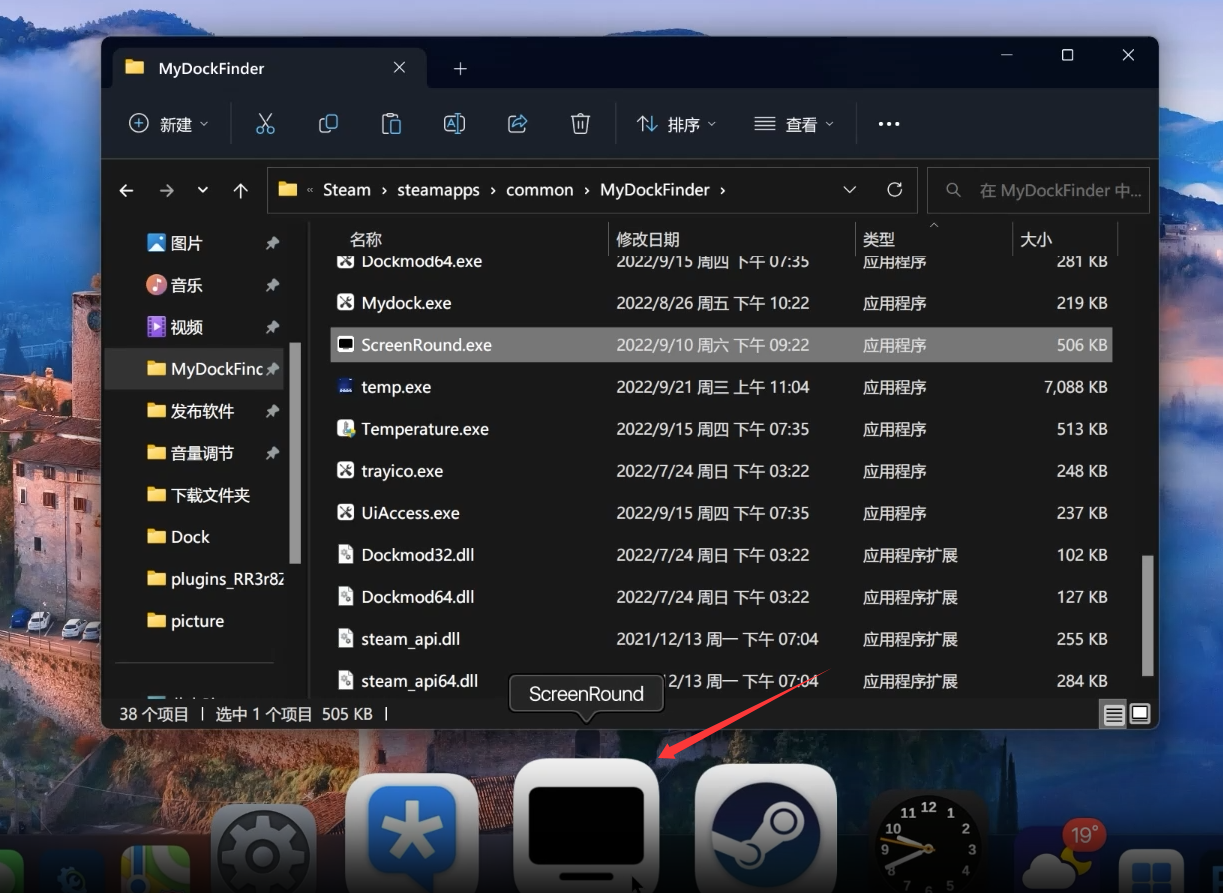Select Dockmod64.dll file
Viewport: 1223px width, 893px height.
(418, 597)
